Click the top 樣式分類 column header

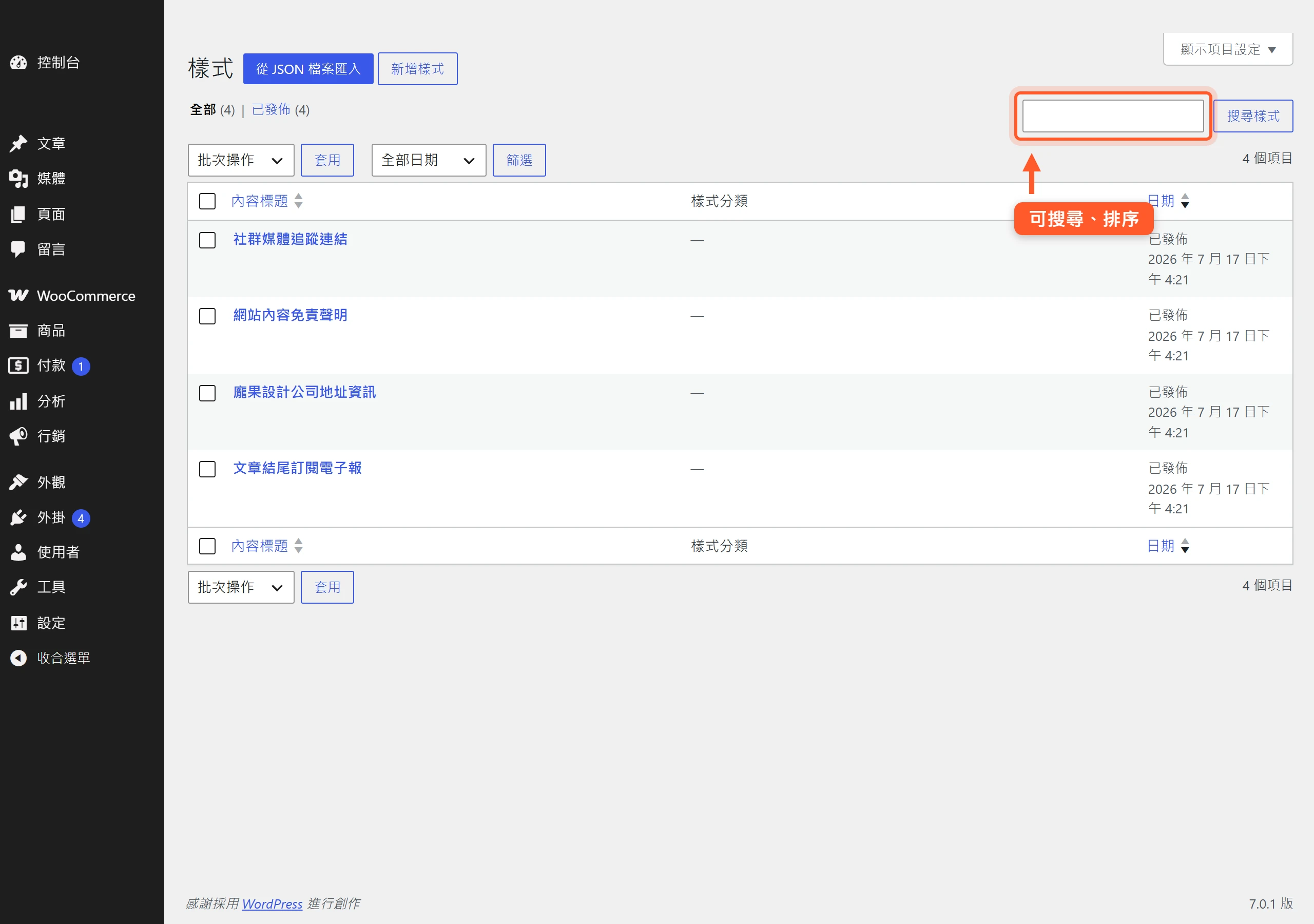(720, 201)
